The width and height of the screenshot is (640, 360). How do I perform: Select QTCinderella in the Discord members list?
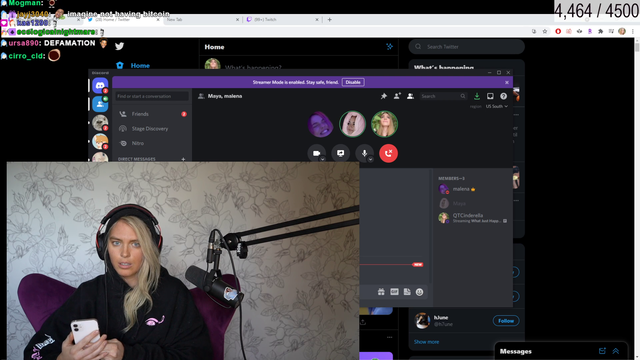coord(473,218)
